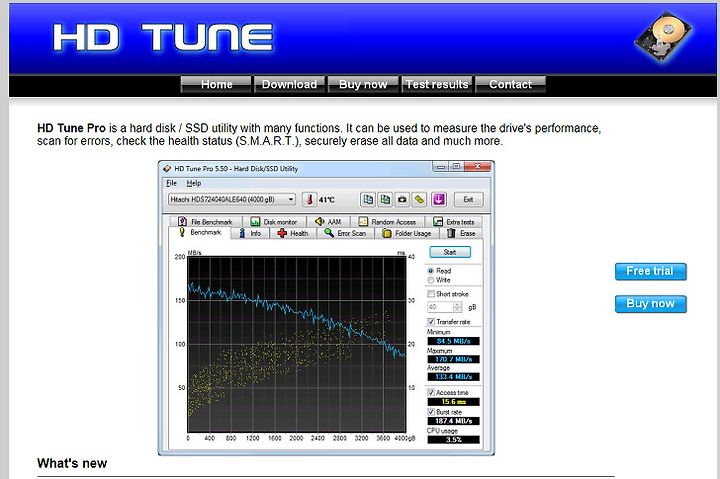
Task: Click the HD Tune Pro 5.50 window title
Action: 236,169
